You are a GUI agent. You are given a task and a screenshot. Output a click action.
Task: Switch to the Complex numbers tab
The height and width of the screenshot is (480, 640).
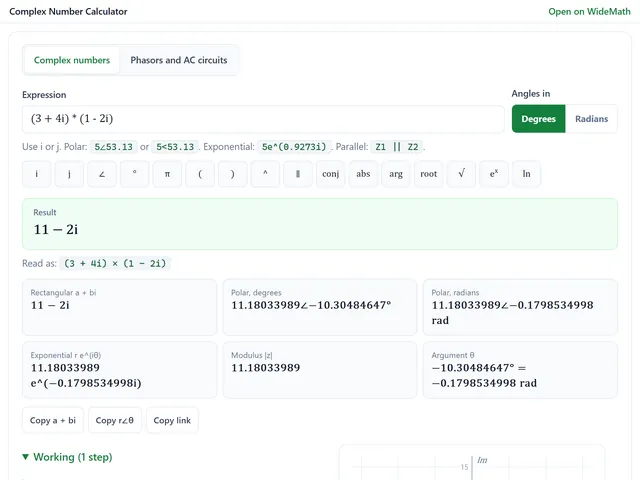click(72, 60)
